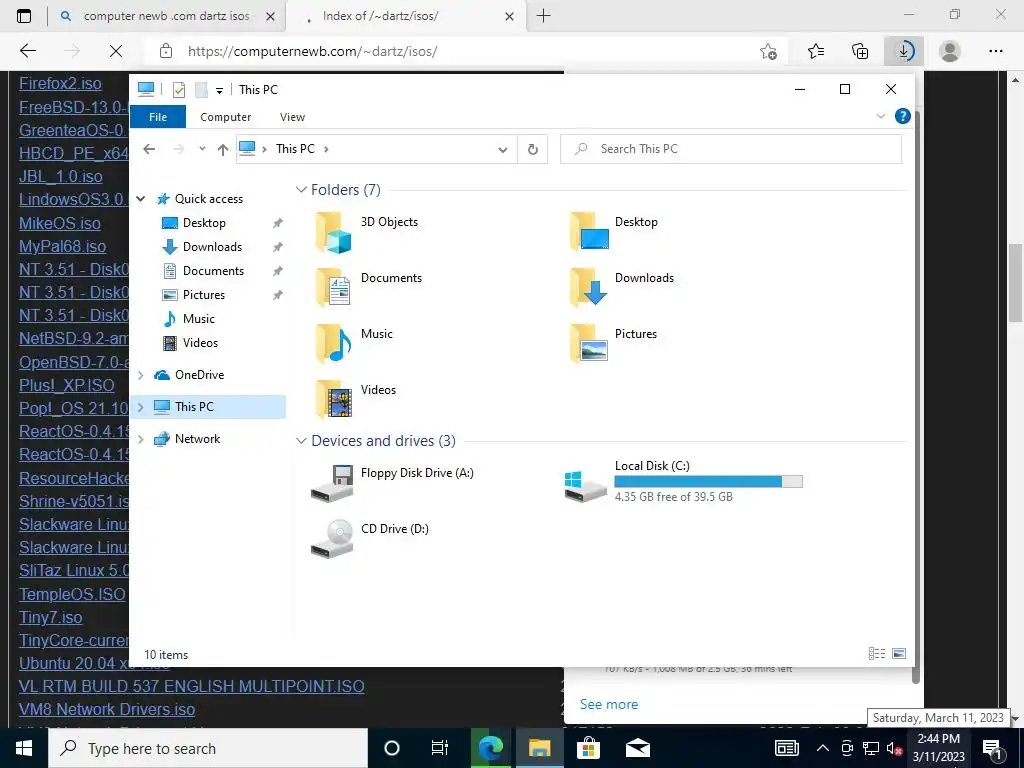Click the Tiny7.iso link

(x=50, y=617)
